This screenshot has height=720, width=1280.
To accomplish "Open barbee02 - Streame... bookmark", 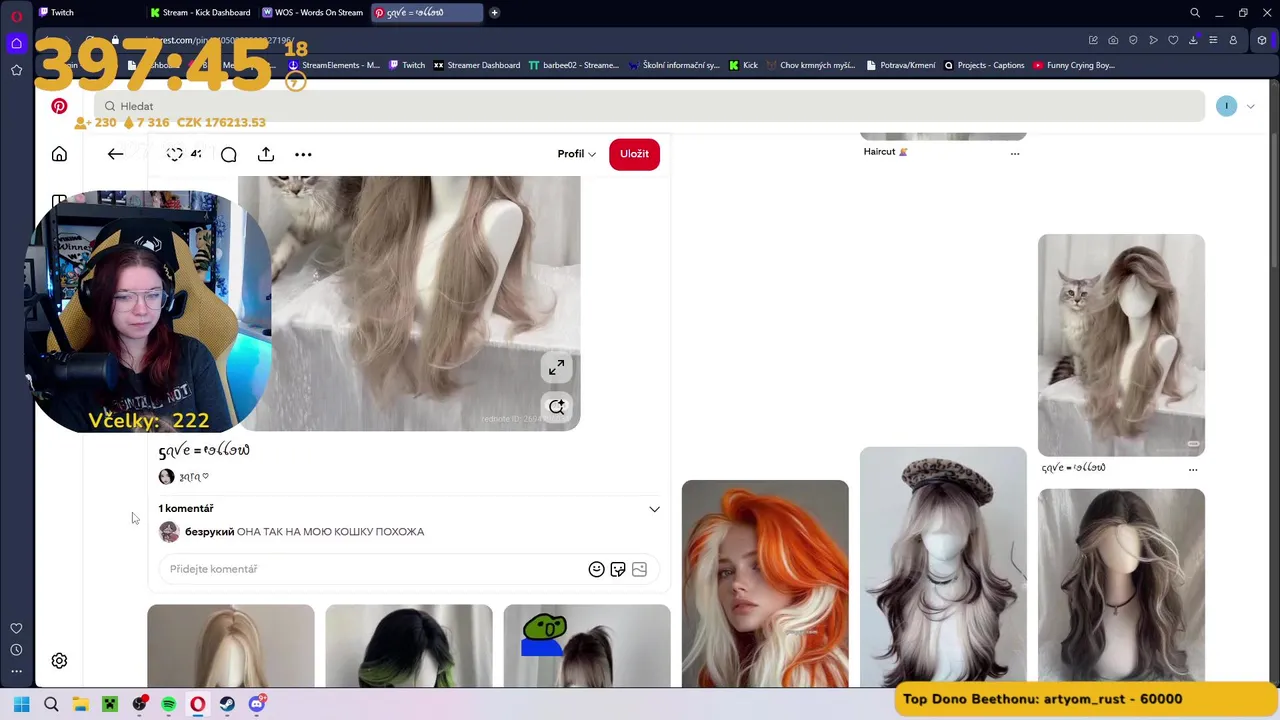I will (x=573, y=65).
